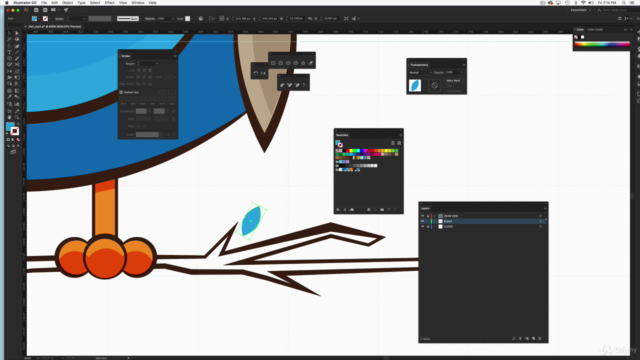Choose the Rotate tool in small floating panel
Screen dimensions: 640x360
[x=256, y=73]
